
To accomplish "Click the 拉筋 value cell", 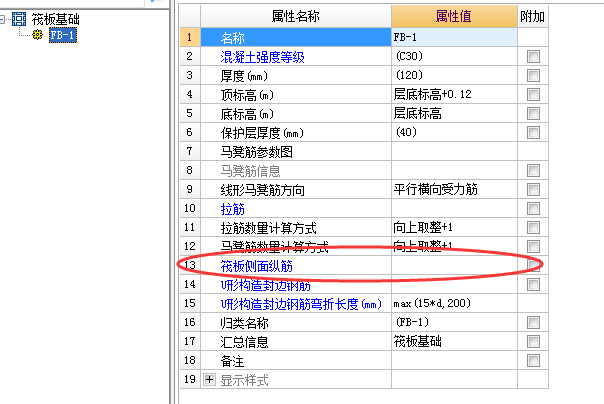I will (x=454, y=208).
